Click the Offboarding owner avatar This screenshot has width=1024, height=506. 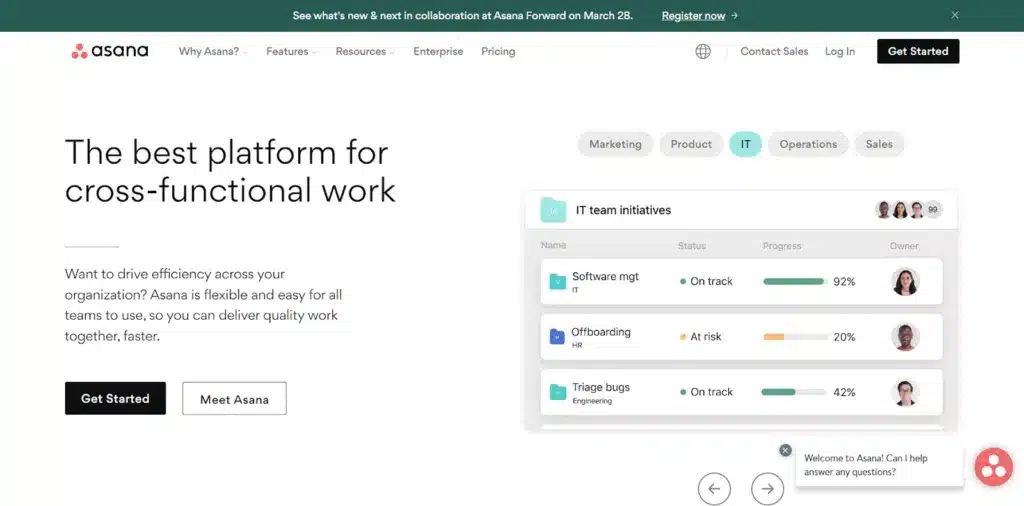point(905,337)
